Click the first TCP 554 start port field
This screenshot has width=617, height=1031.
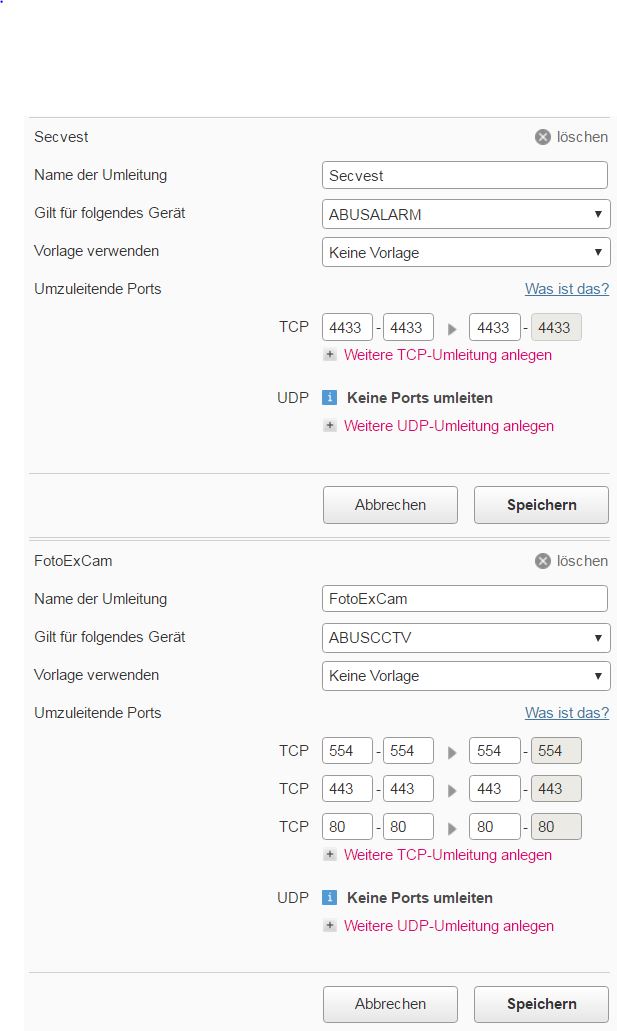[x=347, y=751]
